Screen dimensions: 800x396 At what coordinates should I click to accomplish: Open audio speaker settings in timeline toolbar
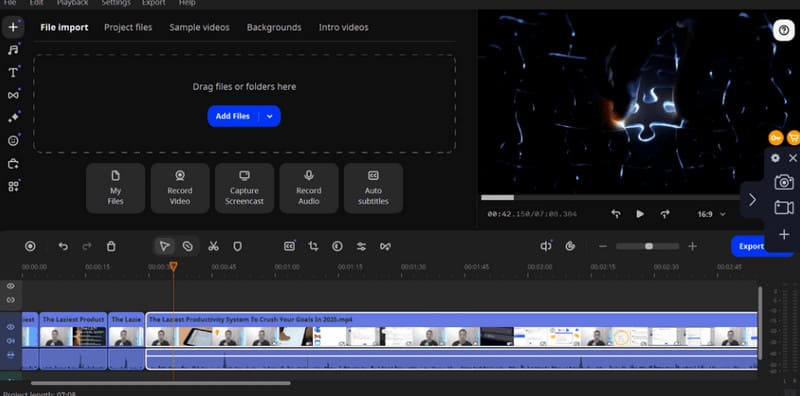(546, 246)
